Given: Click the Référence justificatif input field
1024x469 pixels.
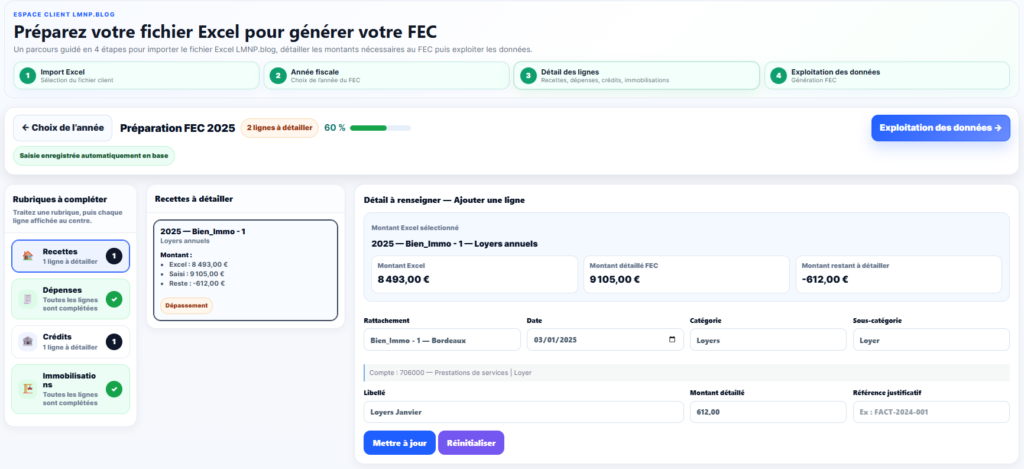Looking at the screenshot, I should (931, 412).
